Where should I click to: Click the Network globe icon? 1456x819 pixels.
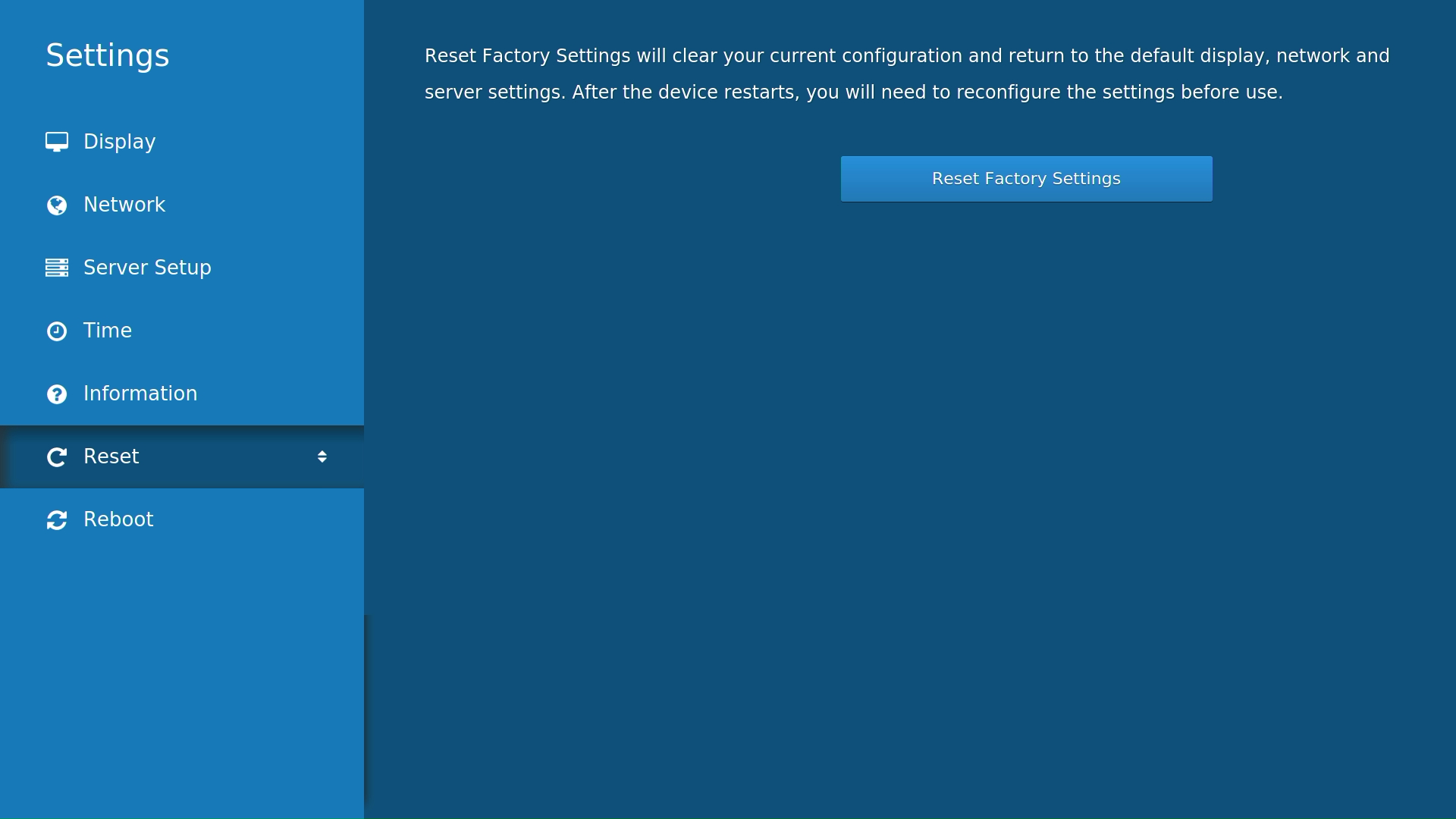coord(58,205)
